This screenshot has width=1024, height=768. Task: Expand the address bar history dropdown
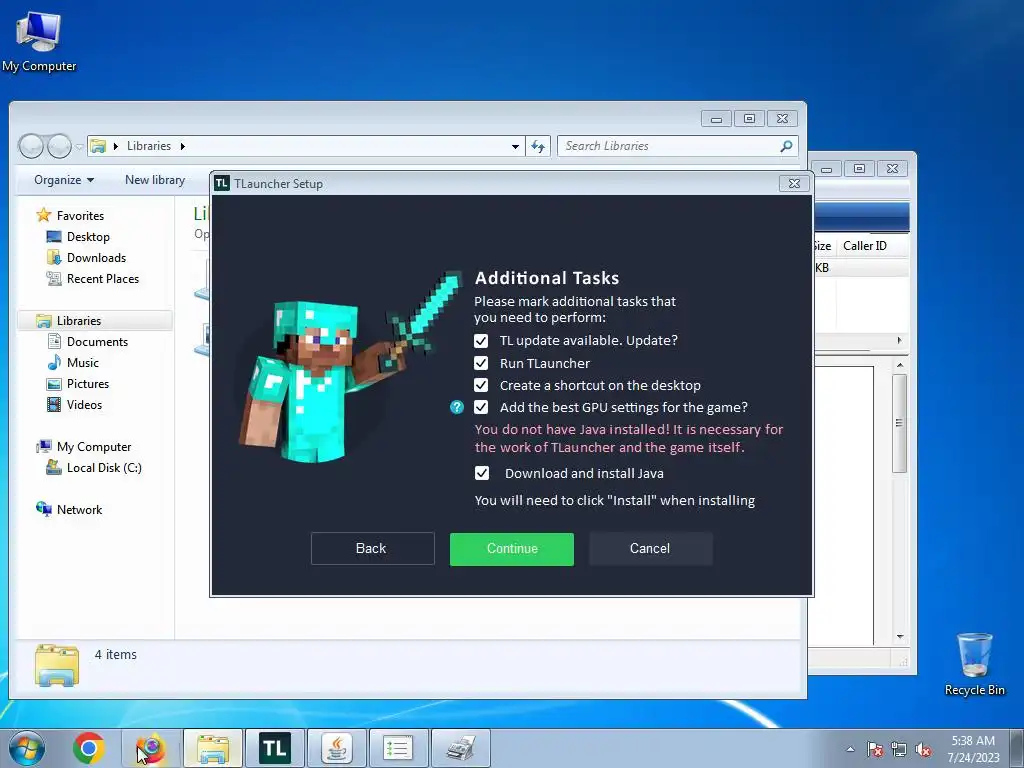tap(515, 146)
